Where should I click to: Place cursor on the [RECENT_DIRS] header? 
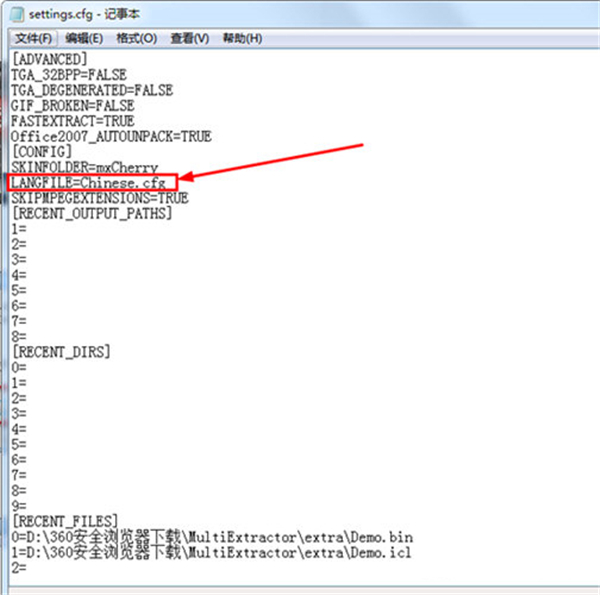pos(60,351)
